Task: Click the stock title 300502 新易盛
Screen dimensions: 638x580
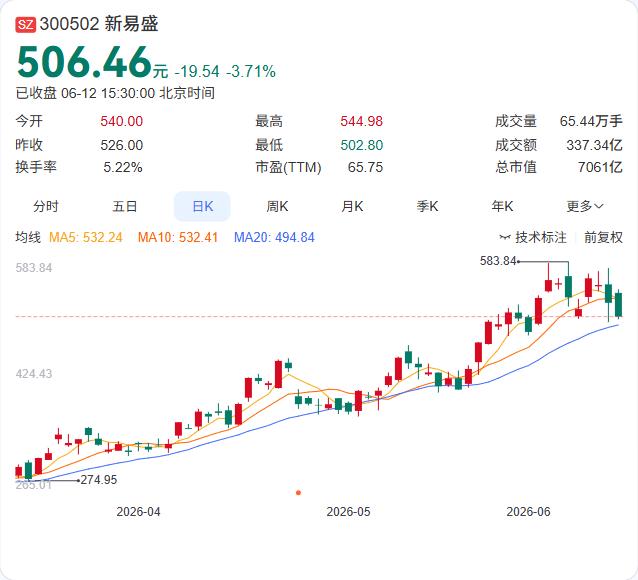Action: pos(99,24)
